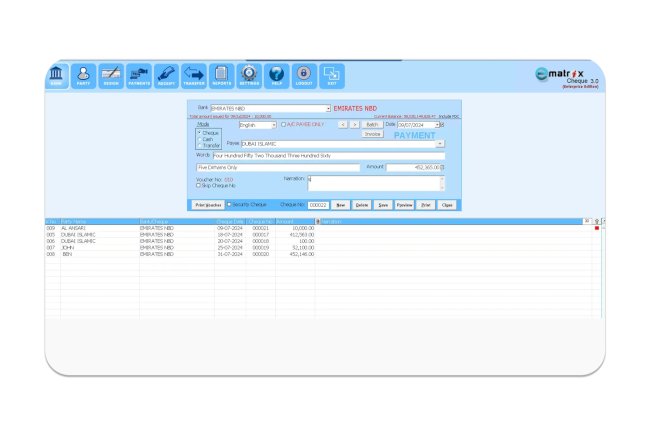Click the Logout padlock icon
650x433 pixels.
(304, 76)
